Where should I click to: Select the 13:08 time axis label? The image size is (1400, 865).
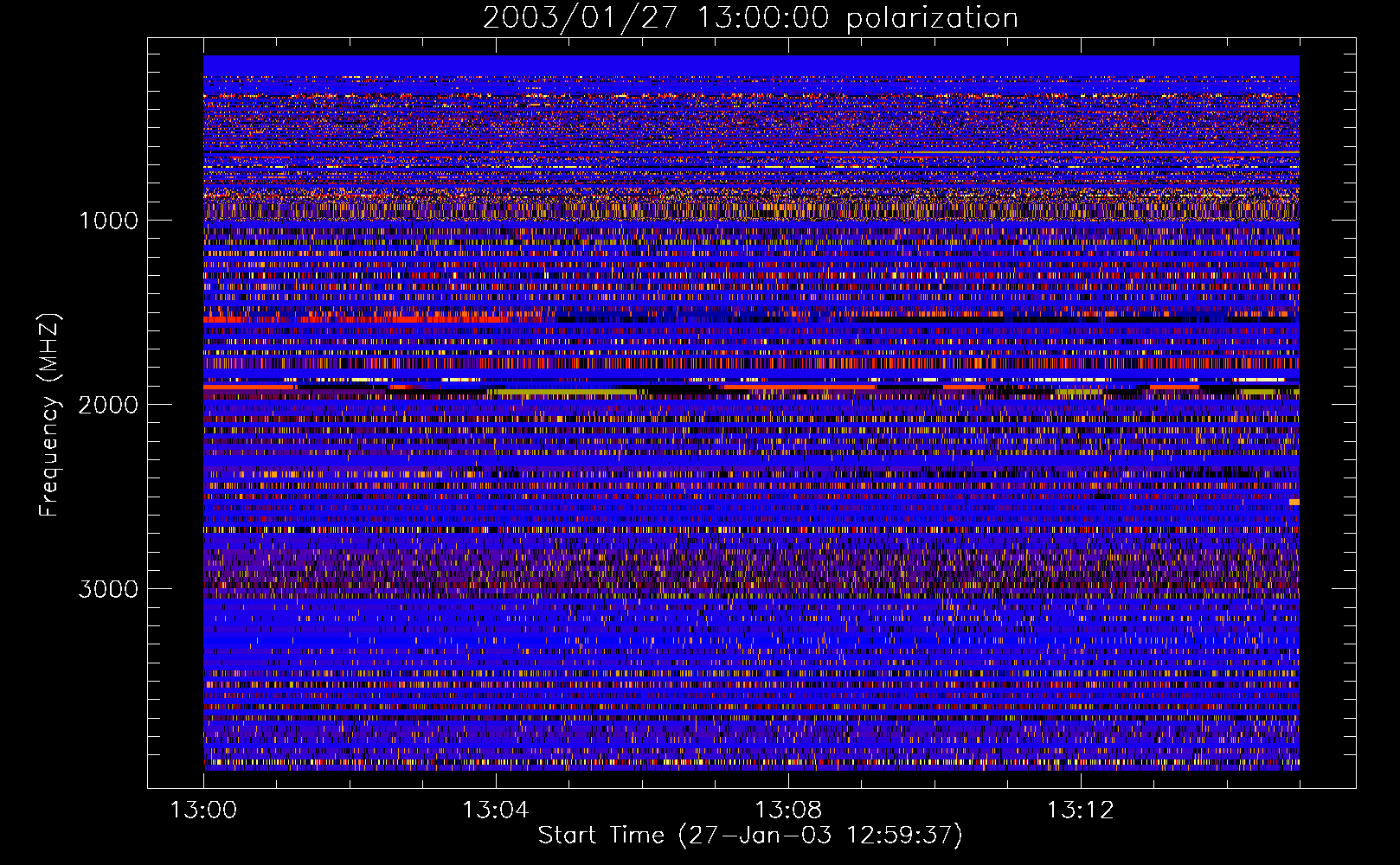click(x=787, y=811)
